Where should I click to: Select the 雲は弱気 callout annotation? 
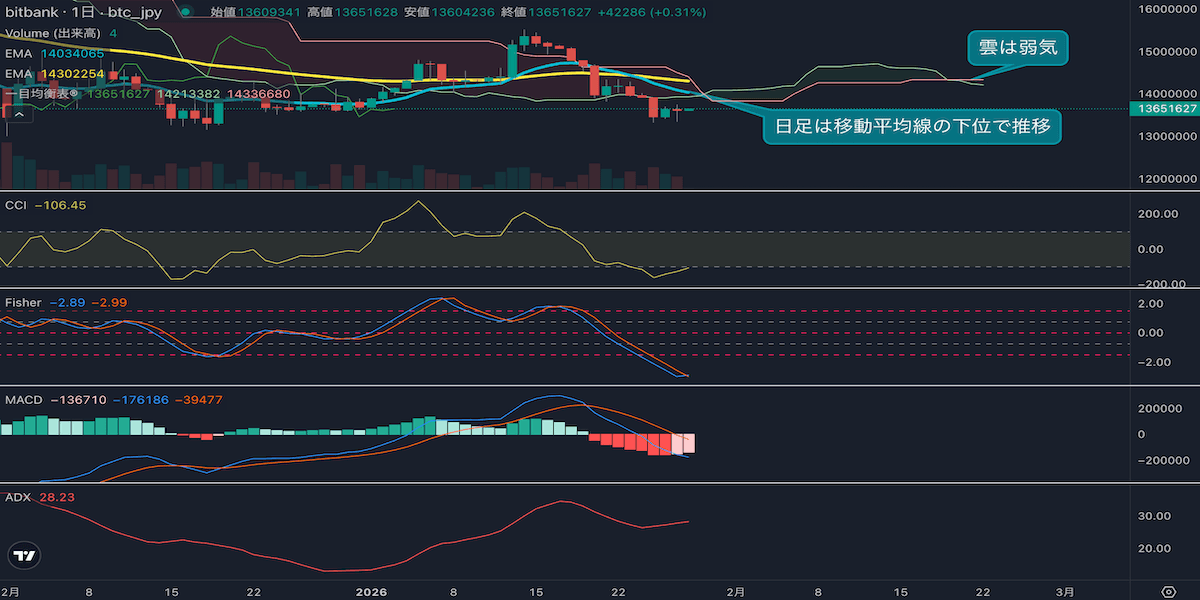[x=1018, y=46]
